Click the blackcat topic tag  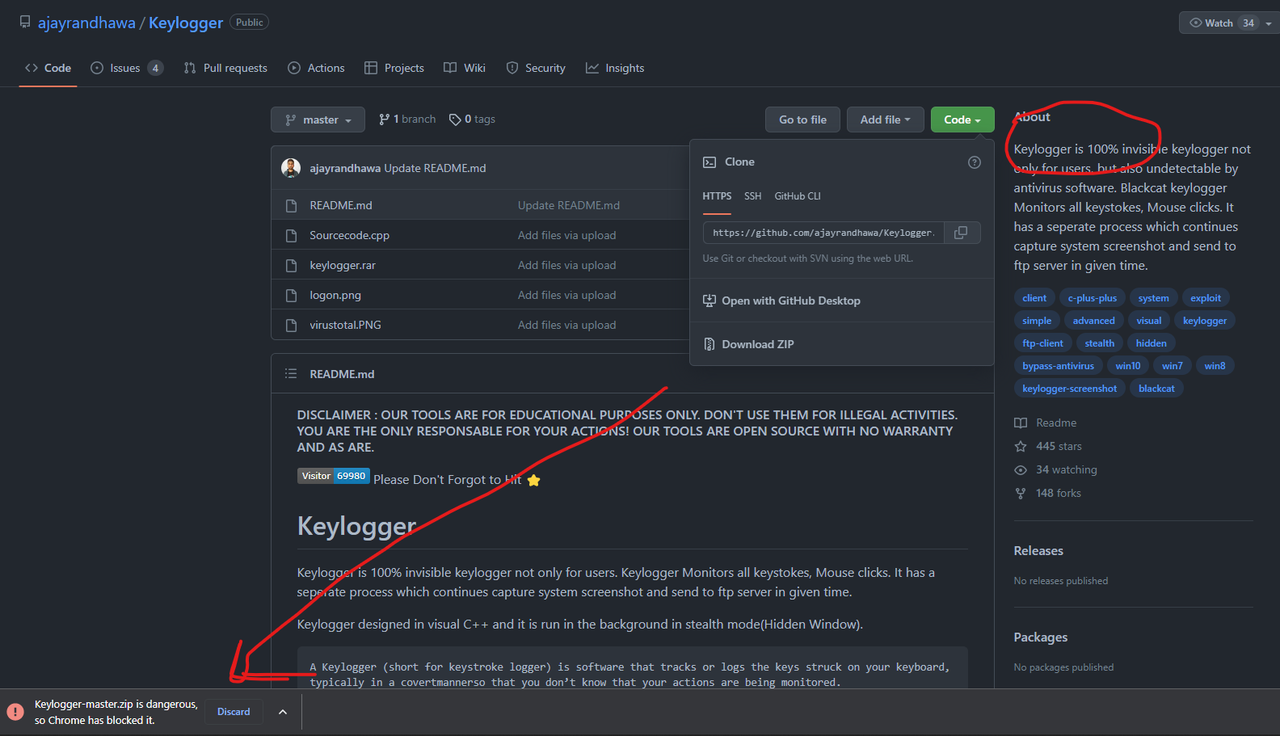[x=1157, y=388]
